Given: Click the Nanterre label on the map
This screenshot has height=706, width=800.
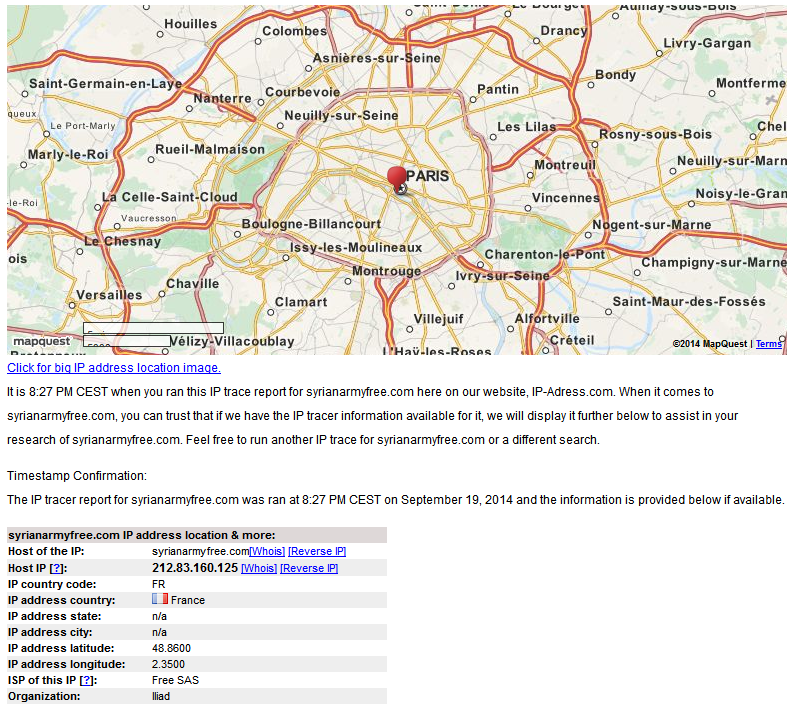Looking at the screenshot, I should coord(222,98).
